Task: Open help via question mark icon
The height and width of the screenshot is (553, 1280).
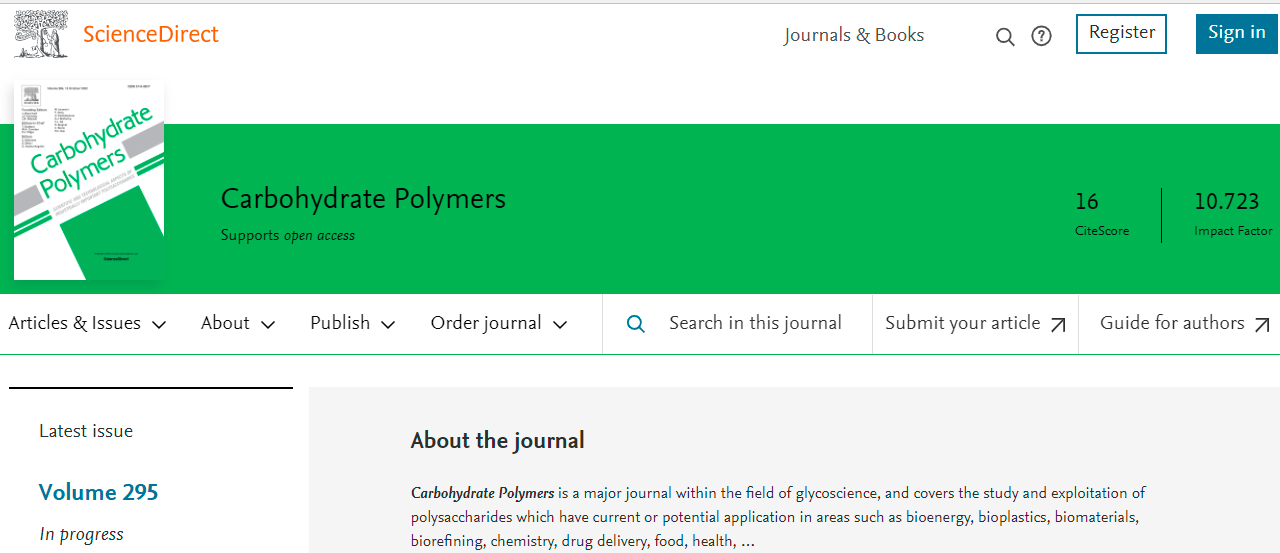Action: (1041, 37)
